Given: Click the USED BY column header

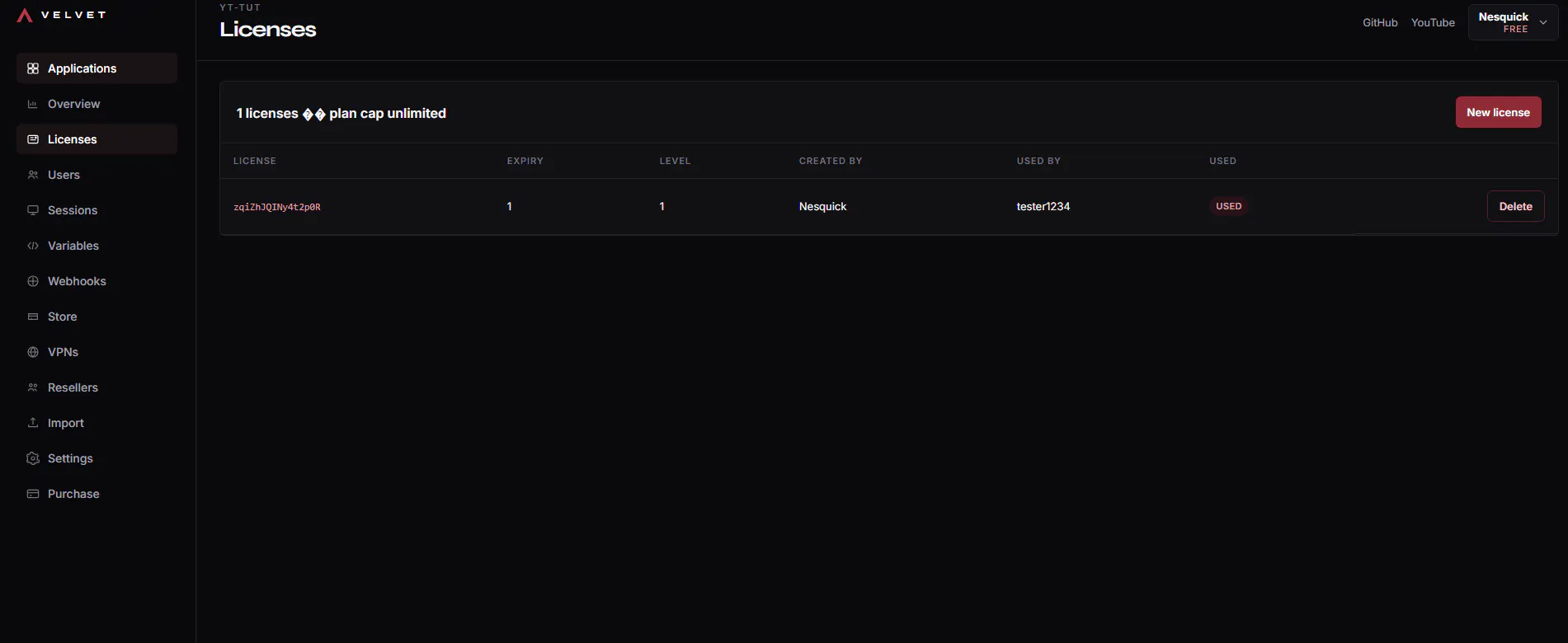Looking at the screenshot, I should click(x=1038, y=161).
